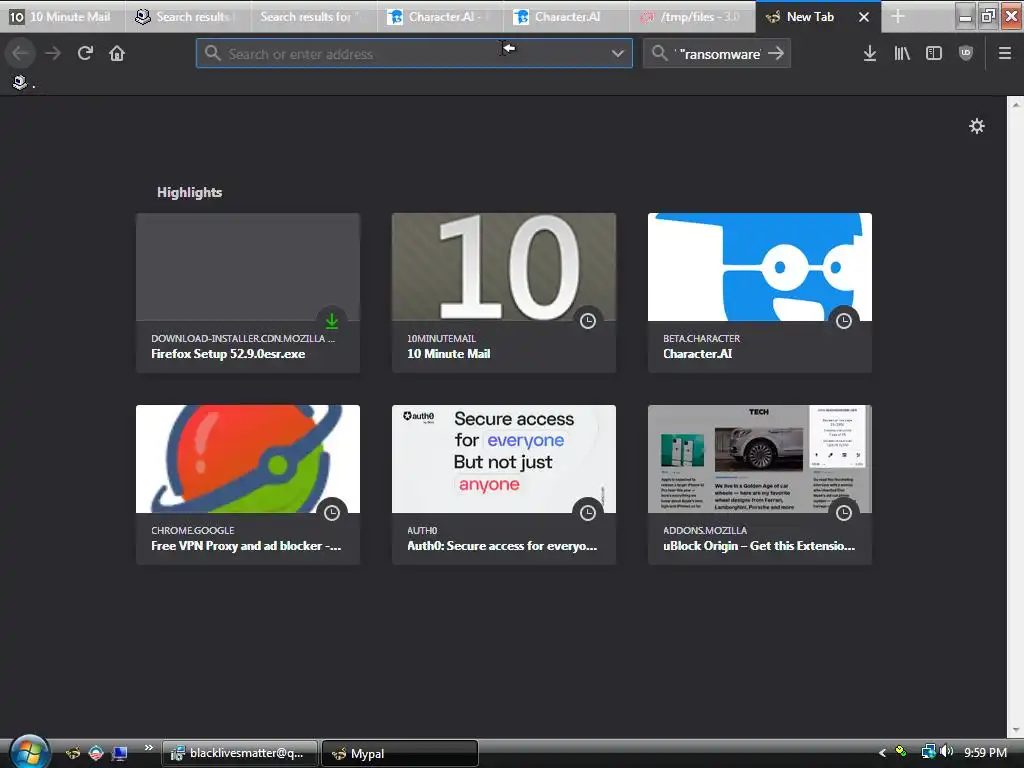Image resolution: width=1024 pixels, height=768 pixels.
Task: Click the green download icon on Firefox tile
Action: tap(332, 321)
